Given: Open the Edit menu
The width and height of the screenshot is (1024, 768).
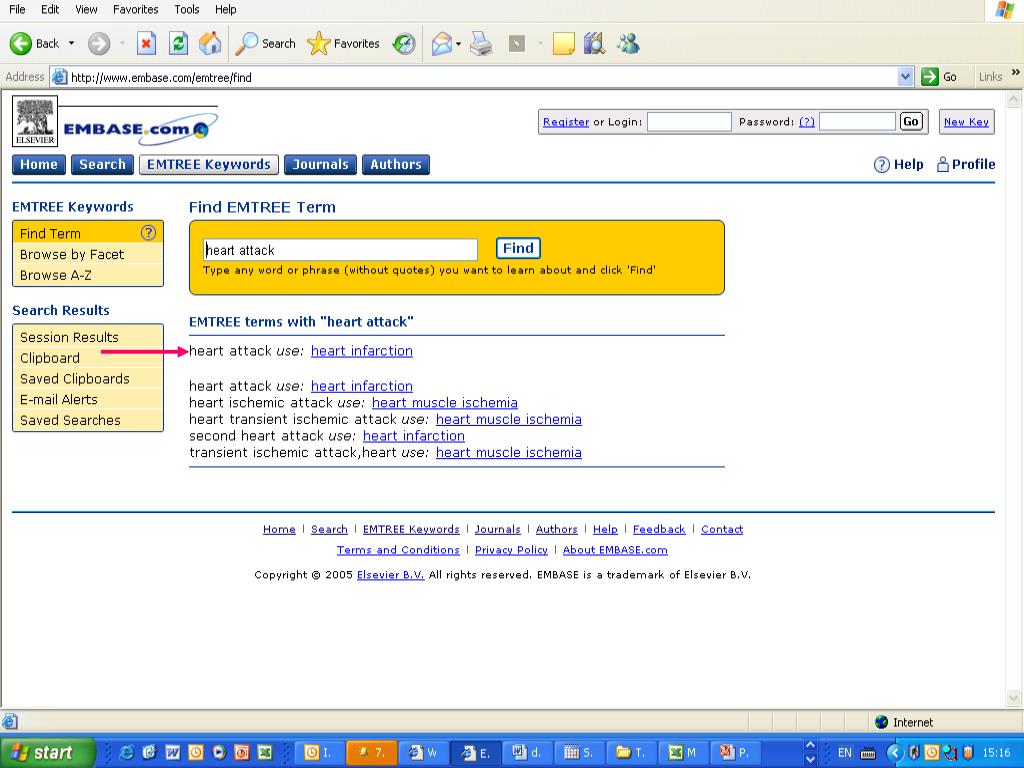Looking at the screenshot, I should click(50, 9).
